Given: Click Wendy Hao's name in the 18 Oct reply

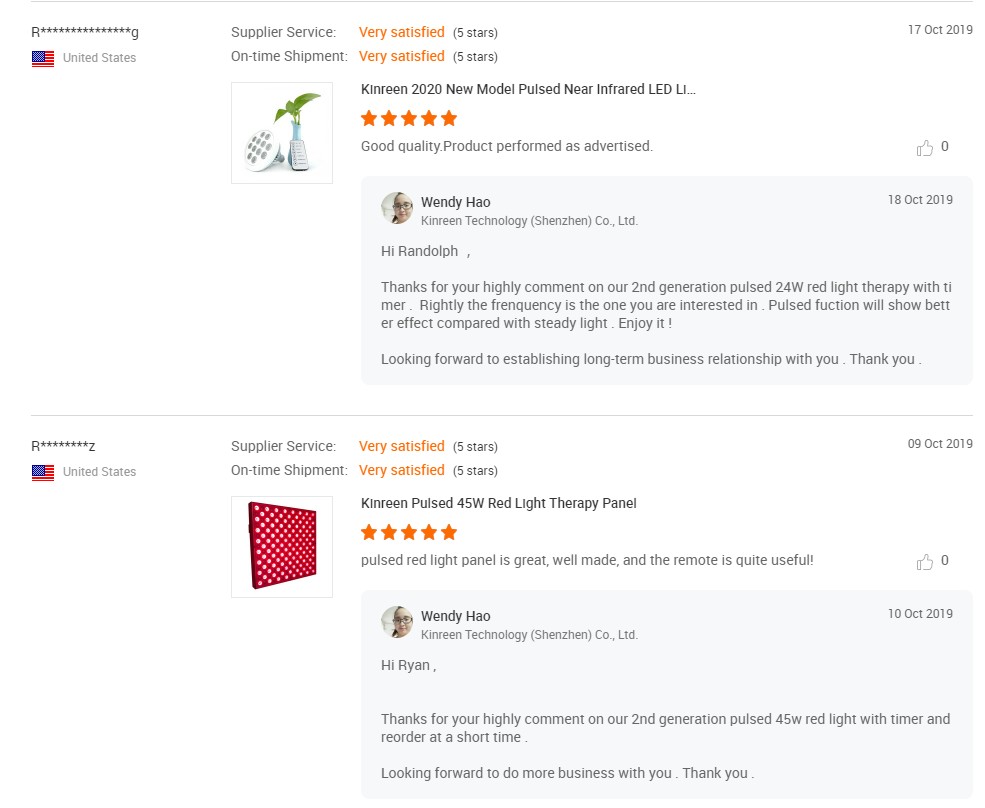Looking at the screenshot, I should click(455, 202).
